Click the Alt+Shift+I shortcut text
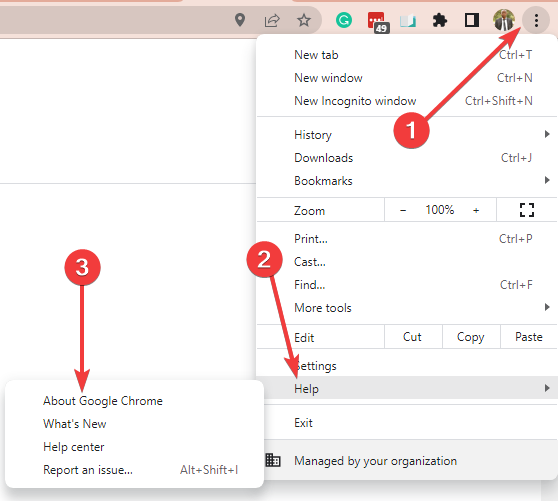 pos(209,470)
